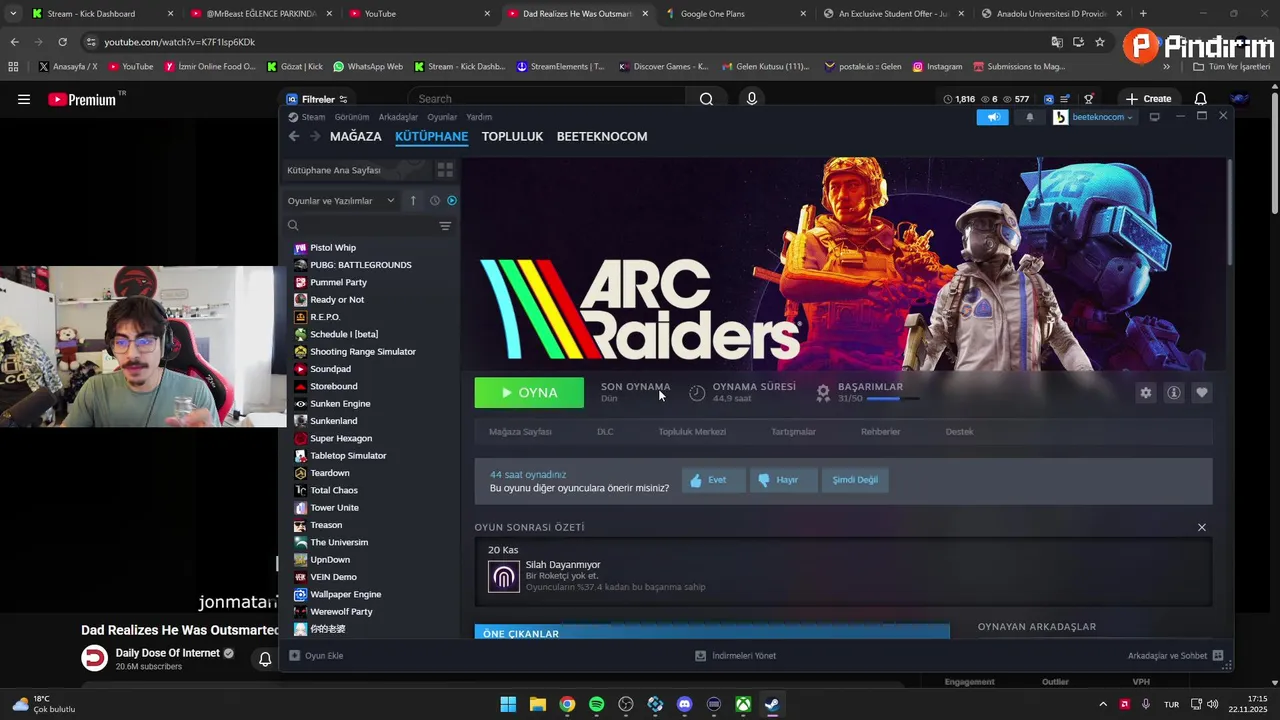Image resolution: width=1280 pixels, height=720 pixels.
Task: Open the Yardım menu
Action: point(479,117)
